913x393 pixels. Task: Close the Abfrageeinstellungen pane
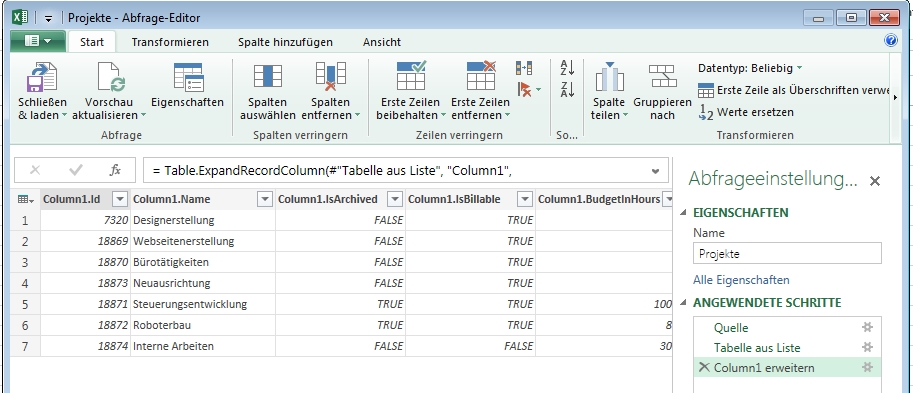point(875,181)
